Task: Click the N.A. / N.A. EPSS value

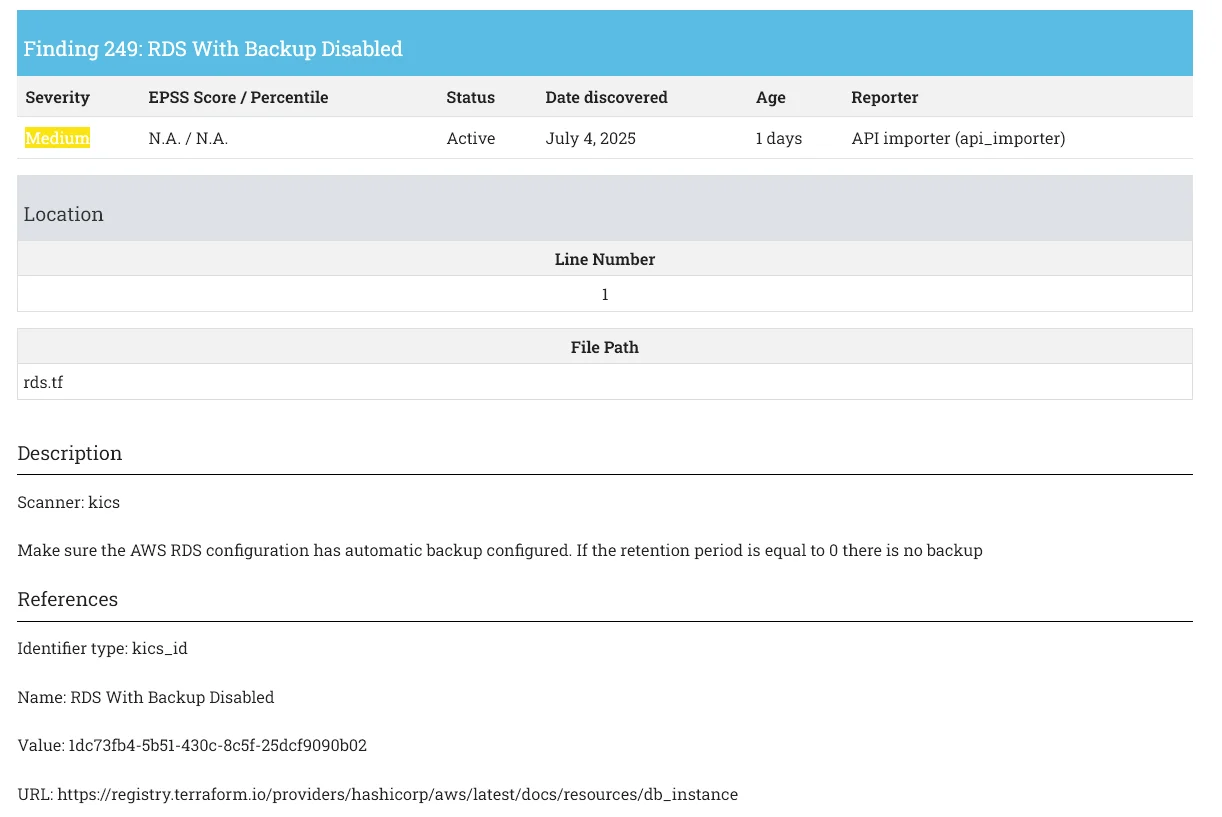Action: click(188, 138)
